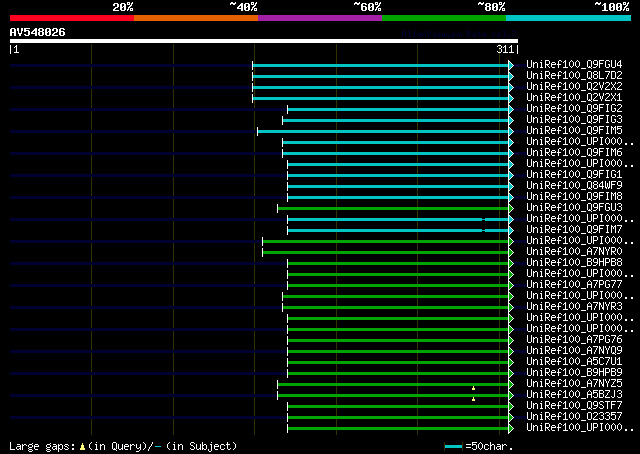Click the cyan alignment bar for Q9FIG3
The width and height of the screenshot is (640, 454).
click(396, 120)
